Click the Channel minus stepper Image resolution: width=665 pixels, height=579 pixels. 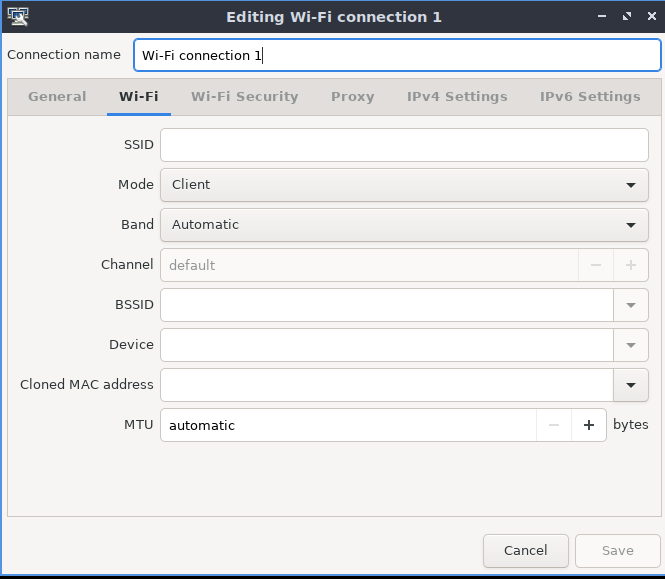coord(596,265)
